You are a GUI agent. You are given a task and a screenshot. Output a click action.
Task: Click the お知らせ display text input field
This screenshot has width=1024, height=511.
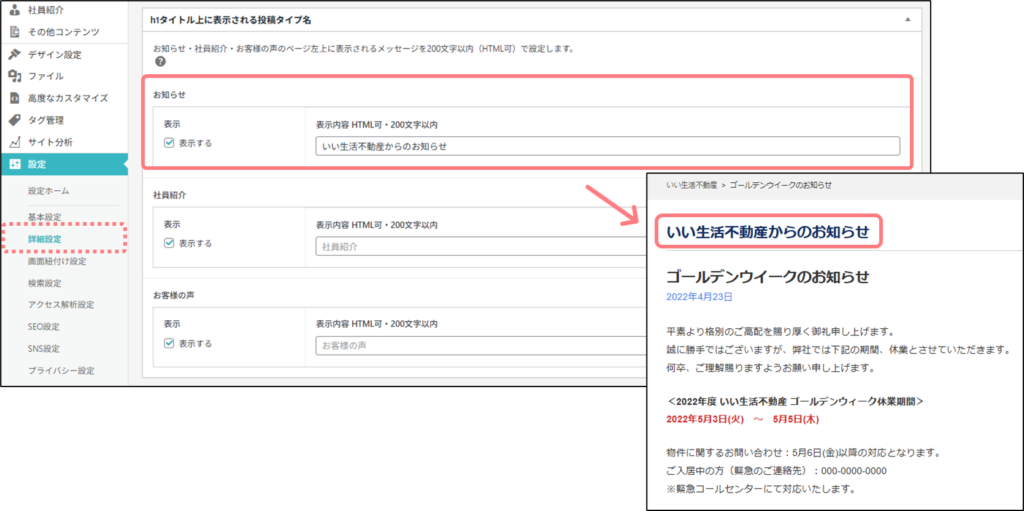coord(607,146)
